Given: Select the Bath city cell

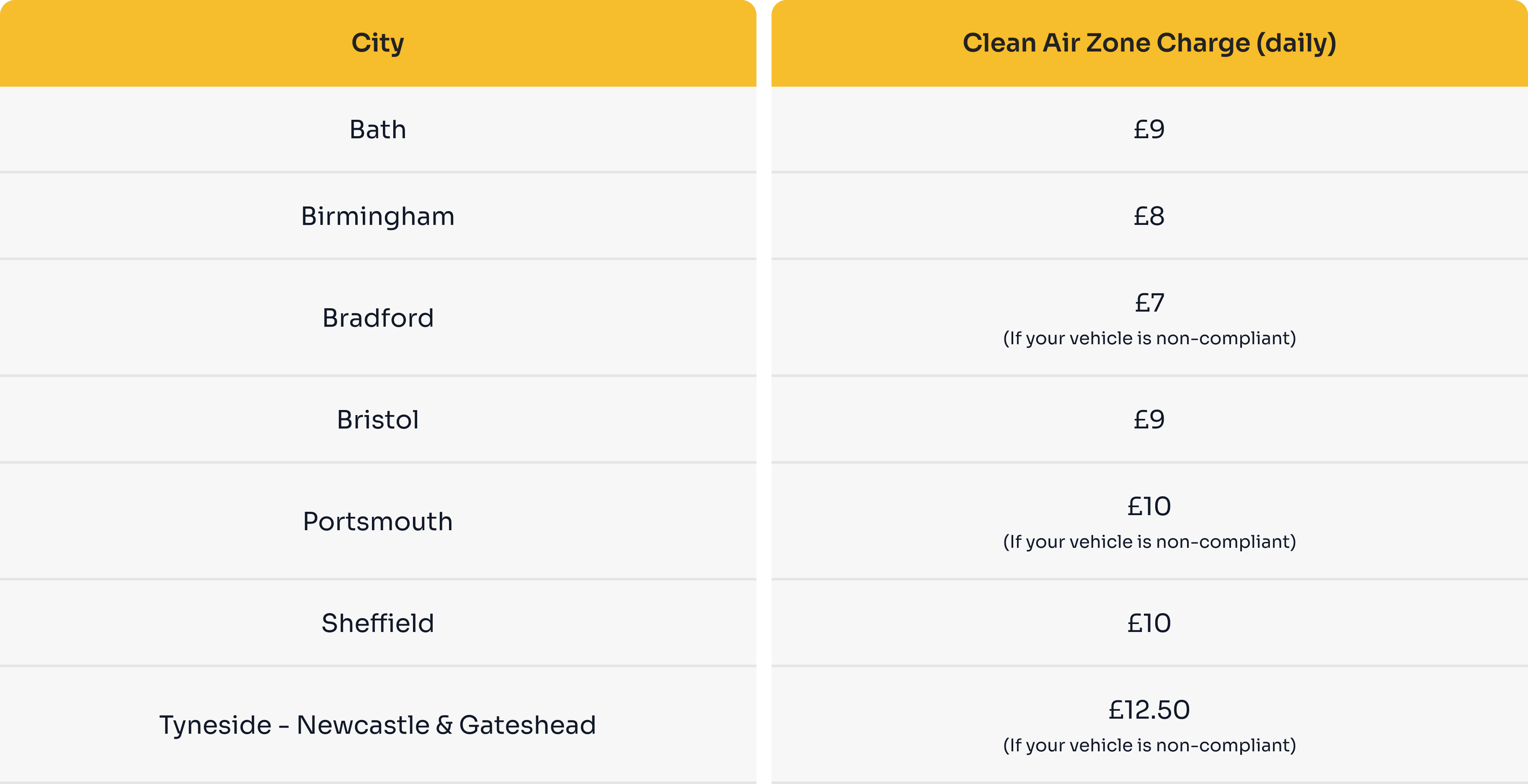Looking at the screenshot, I should [378, 129].
